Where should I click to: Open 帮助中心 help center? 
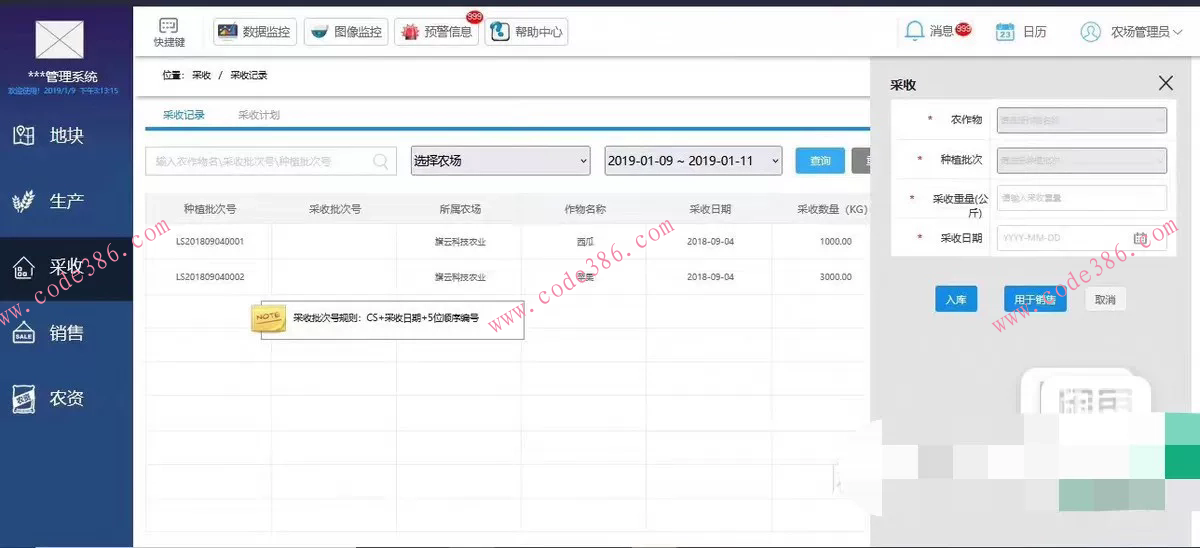coord(526,32)
